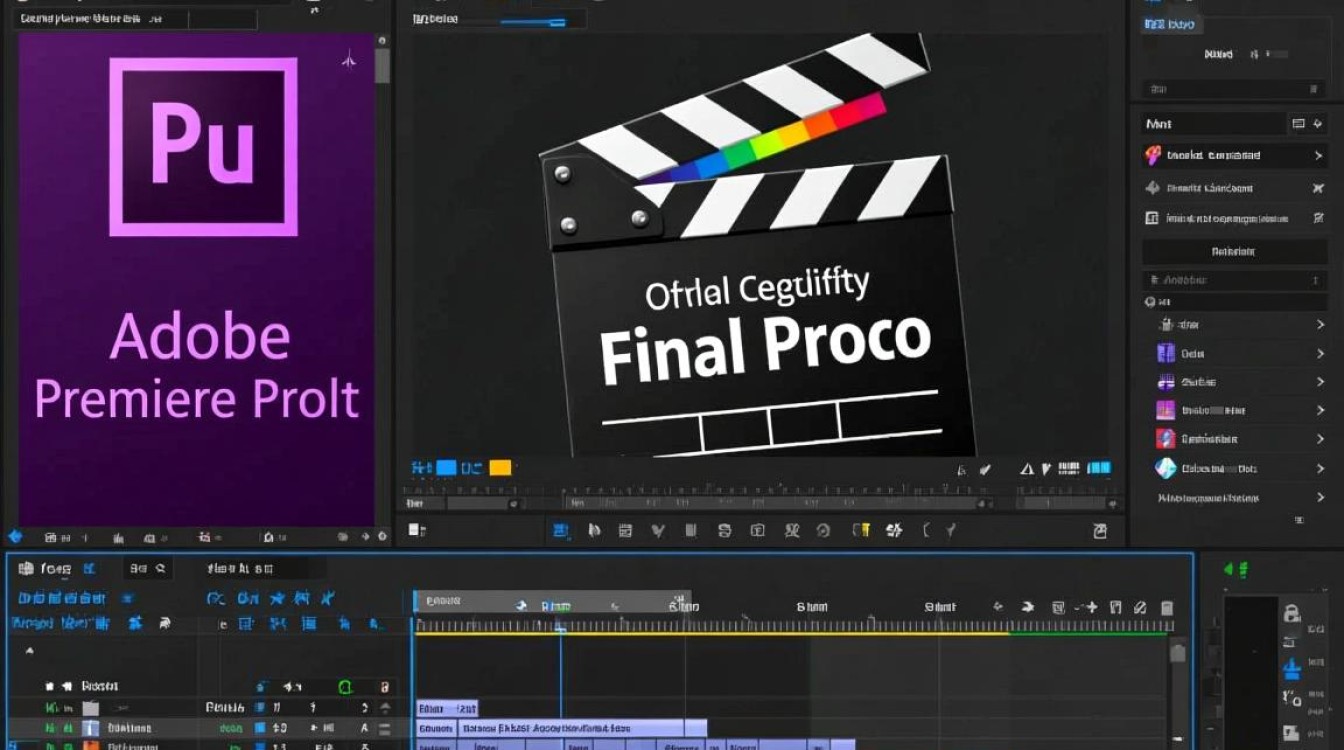
Task: Click the export frame icon at toolbar's right end
Action: pyautogui.click(x=1100, y=531)
